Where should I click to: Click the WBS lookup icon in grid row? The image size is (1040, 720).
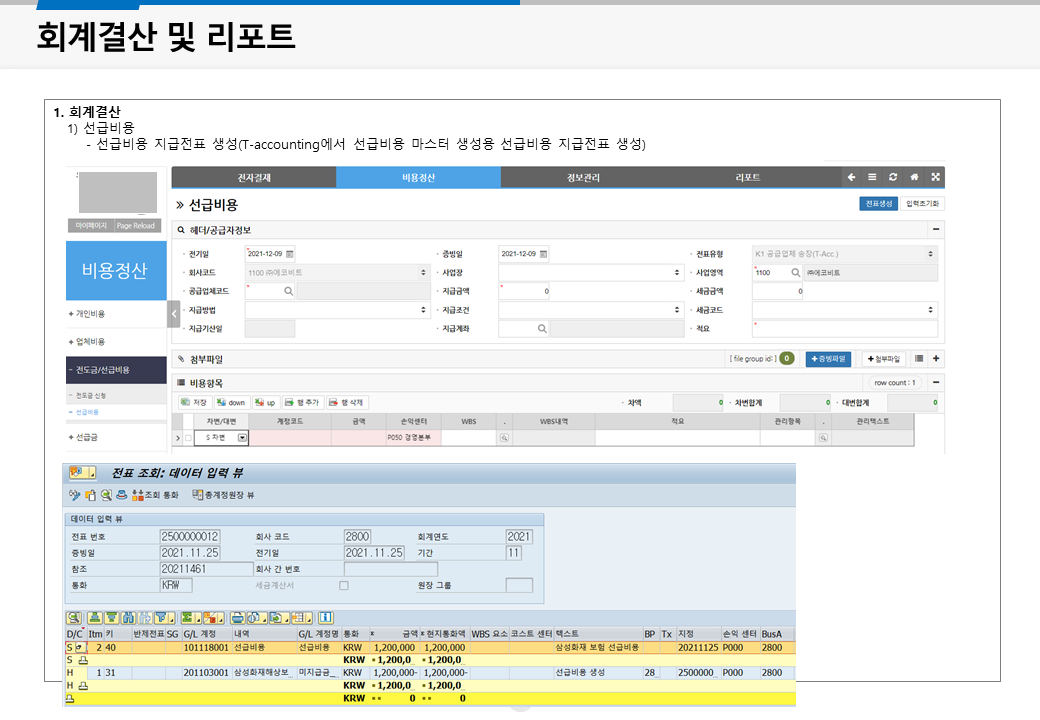coord(504,438)
